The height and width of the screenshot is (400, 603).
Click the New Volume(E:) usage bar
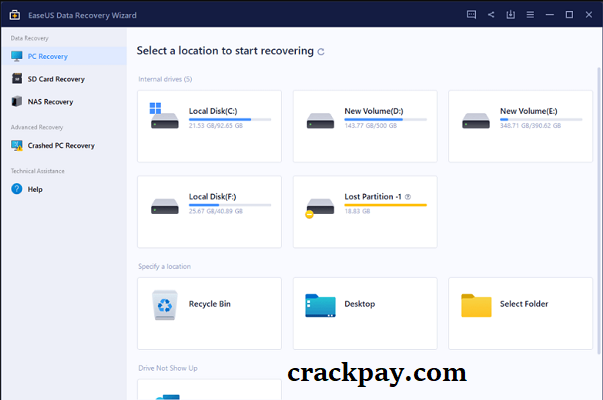click(x=541, y=120)
